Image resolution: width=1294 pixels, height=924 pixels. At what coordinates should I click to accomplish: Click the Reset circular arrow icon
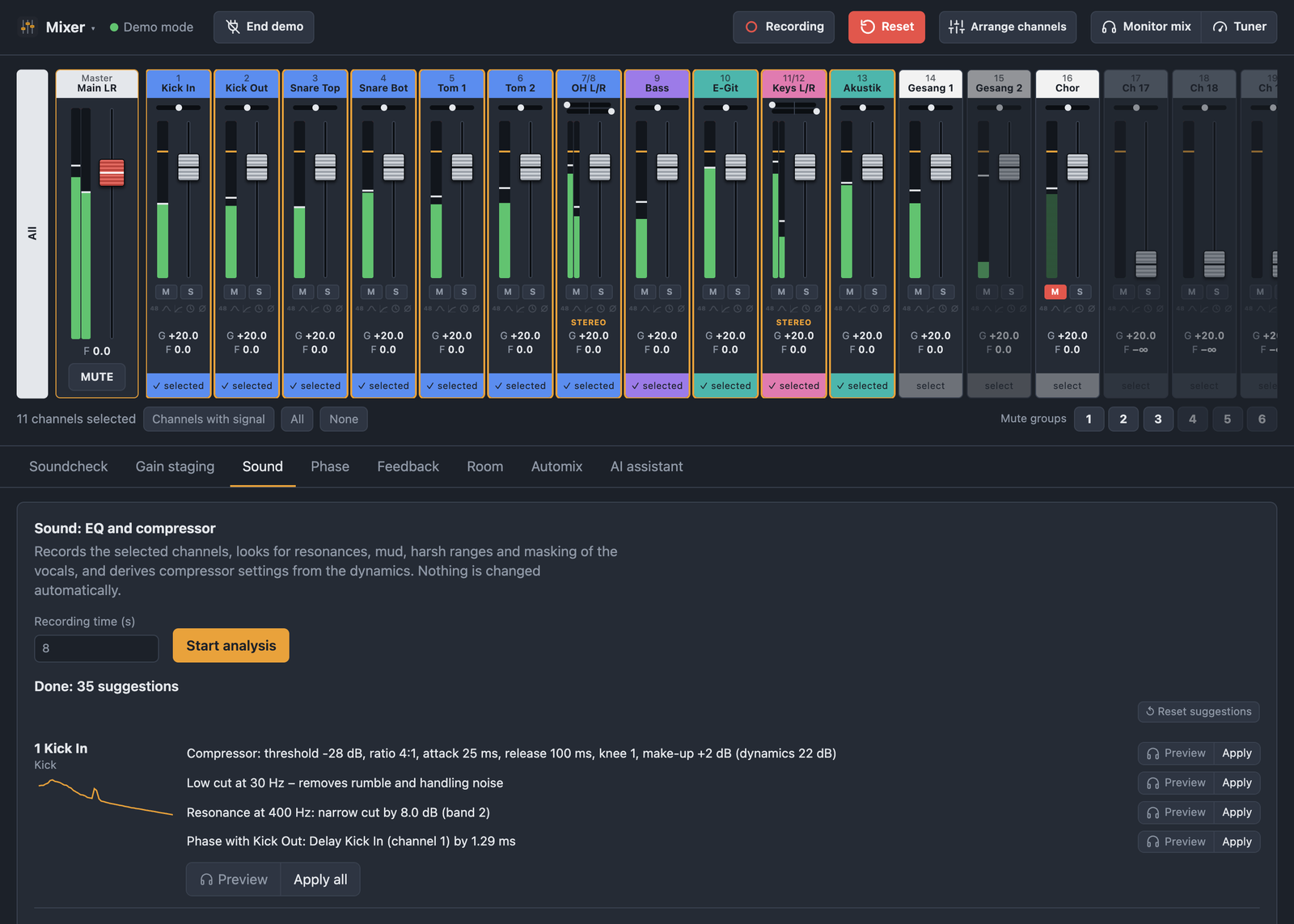click(868, 27)
